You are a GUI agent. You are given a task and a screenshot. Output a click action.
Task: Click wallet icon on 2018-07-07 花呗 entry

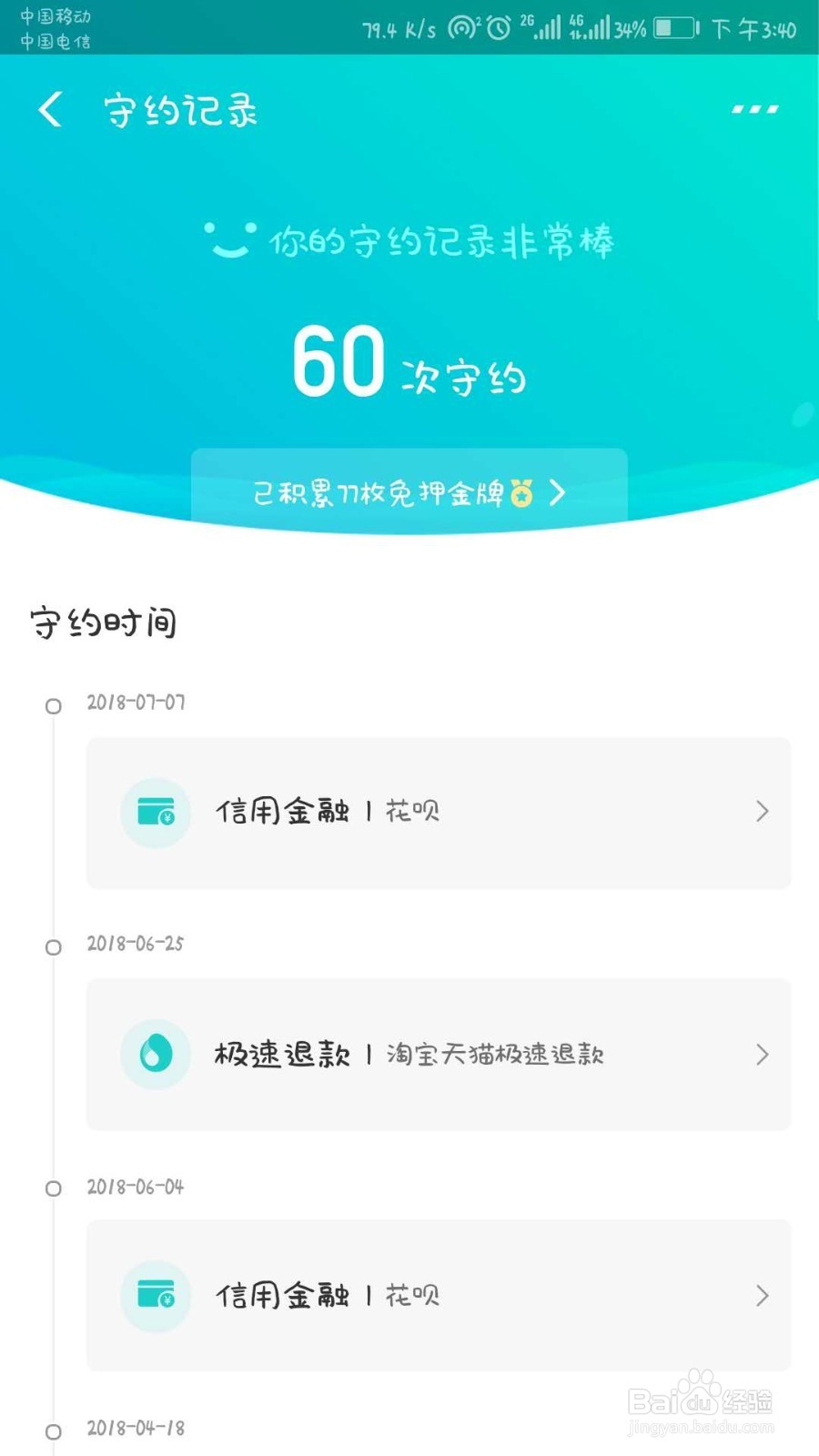156,812
